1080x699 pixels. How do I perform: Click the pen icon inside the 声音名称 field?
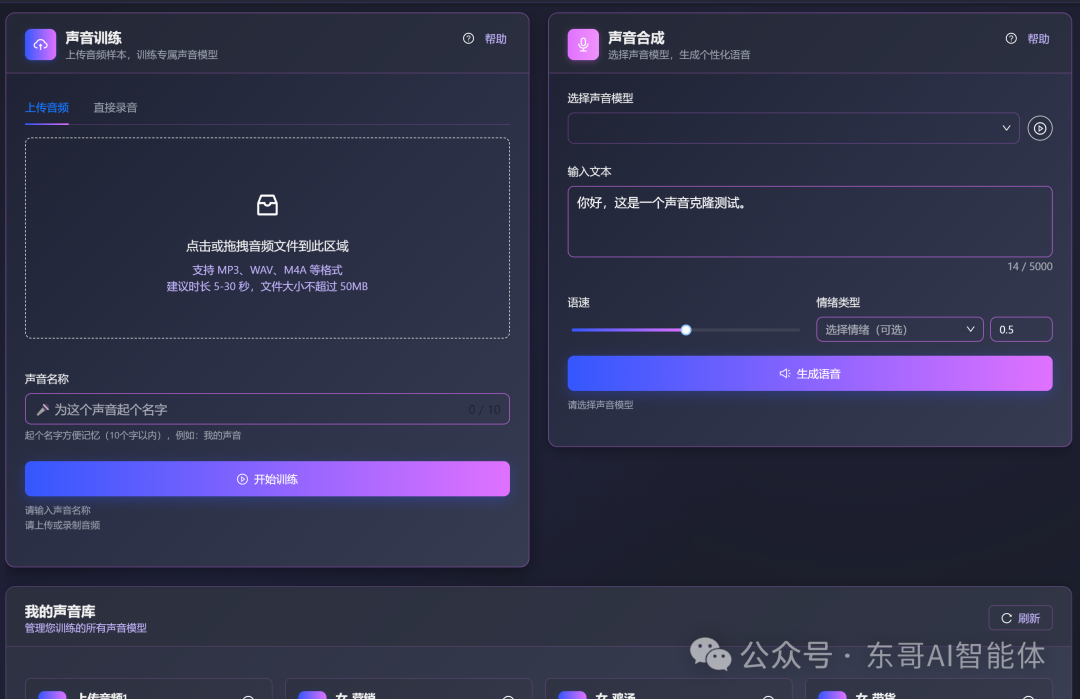[40, 409]
